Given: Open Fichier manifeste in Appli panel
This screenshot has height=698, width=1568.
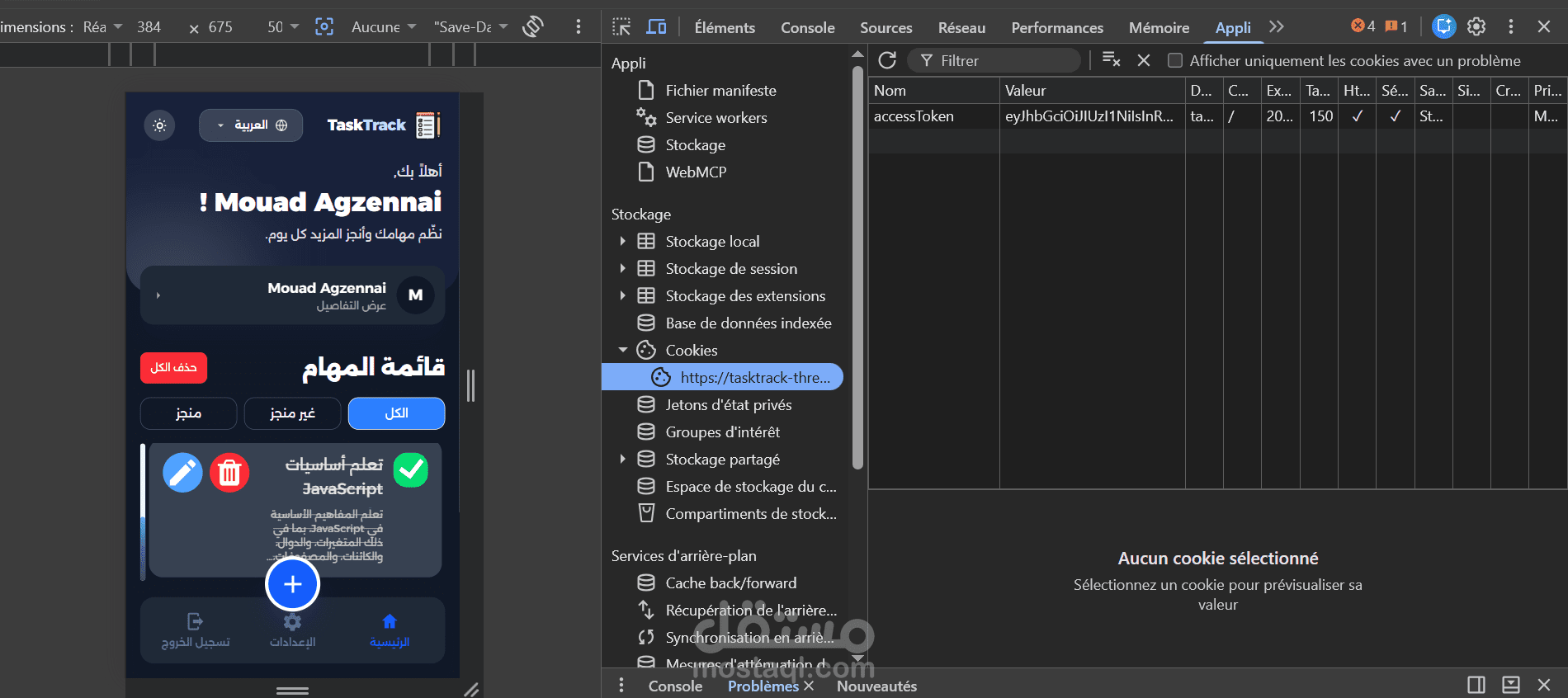Looking at the screenshot, I should coord(720,91).
